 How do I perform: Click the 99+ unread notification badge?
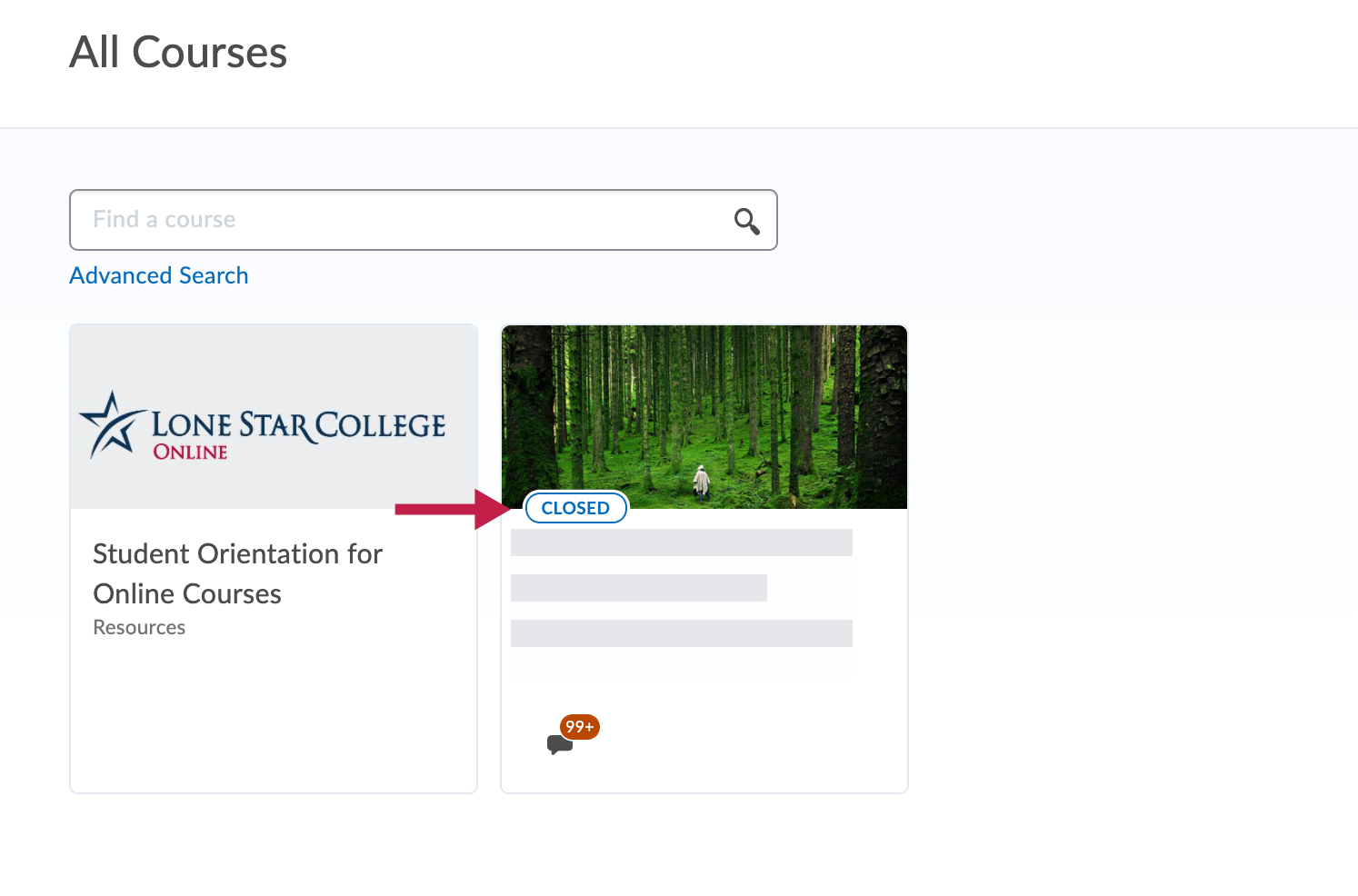[579, 727]
